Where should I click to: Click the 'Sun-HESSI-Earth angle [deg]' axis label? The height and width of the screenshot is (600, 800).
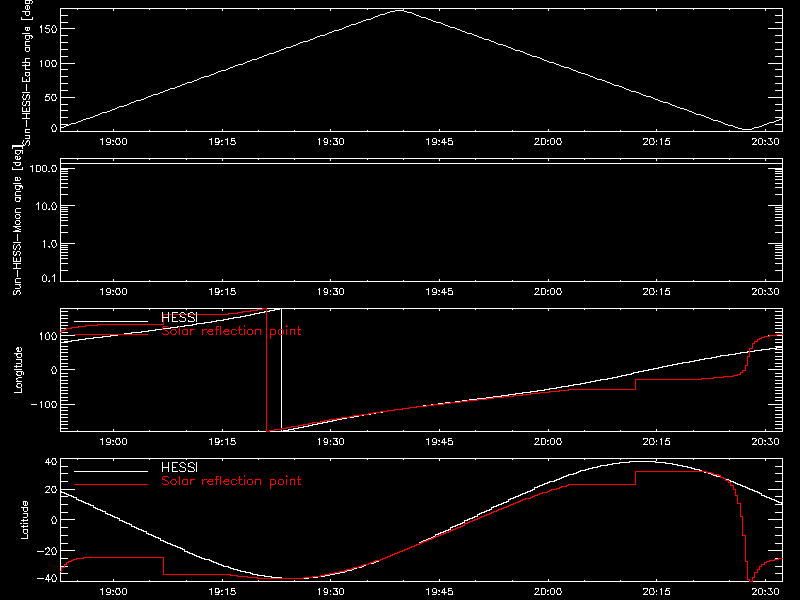click(x=27, y=72)
